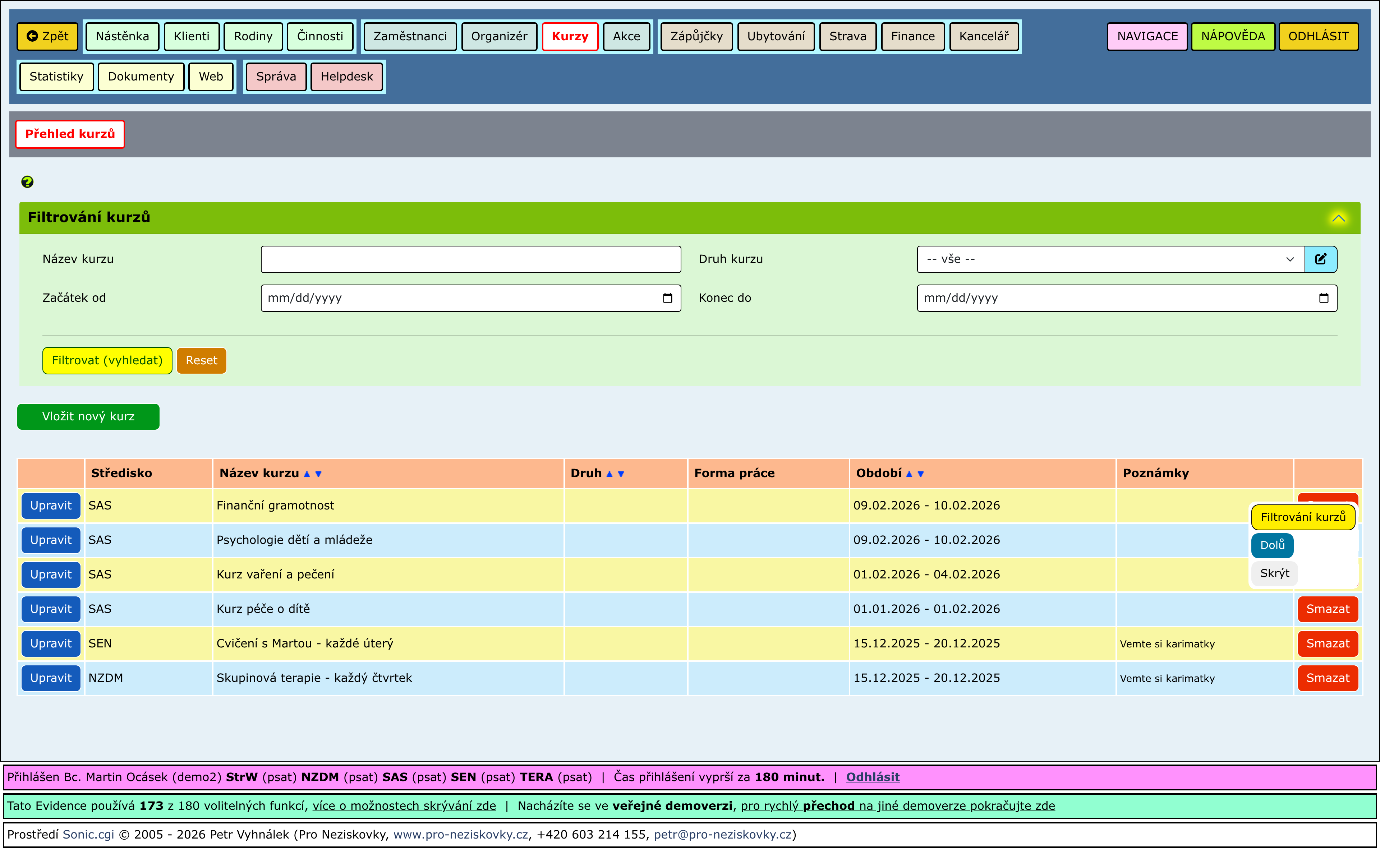Collapse the Filtrování kurzů panel chevron
The image size is (1380, 868).
click(x=1338, y=218)
